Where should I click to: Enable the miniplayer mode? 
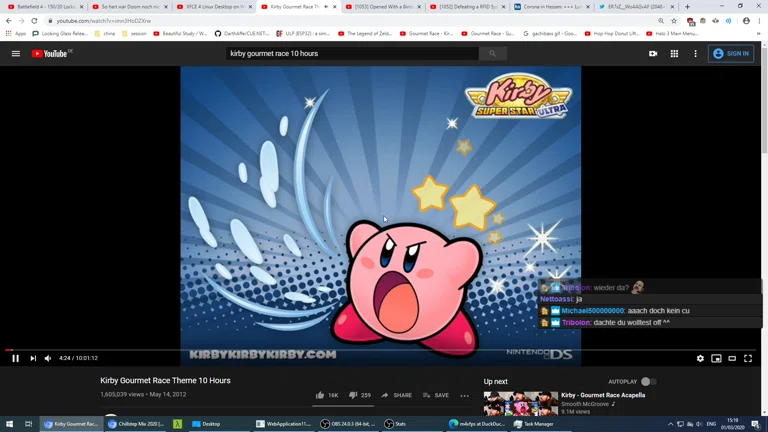(716, 359)
